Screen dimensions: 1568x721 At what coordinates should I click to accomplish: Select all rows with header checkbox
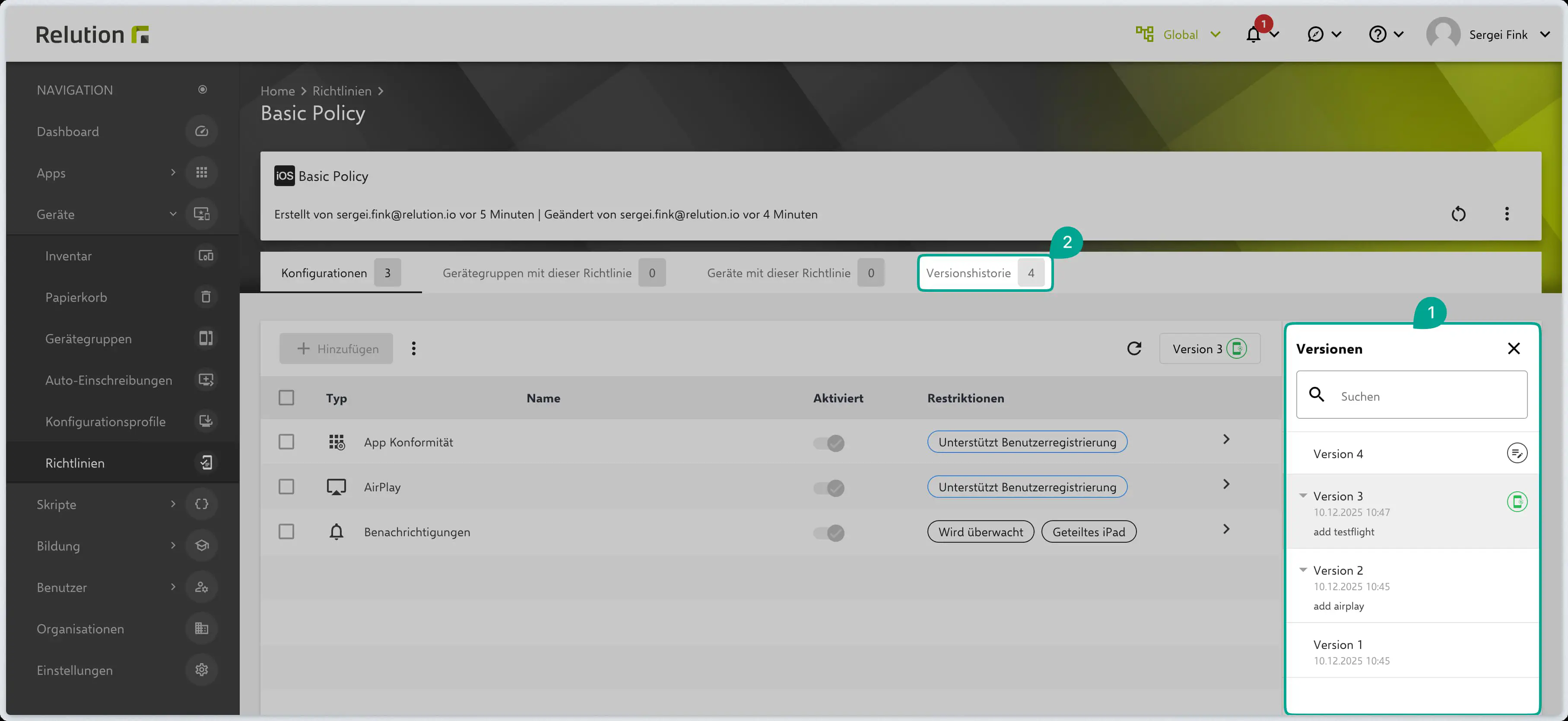pyautogui.click(x=286, y=398)
